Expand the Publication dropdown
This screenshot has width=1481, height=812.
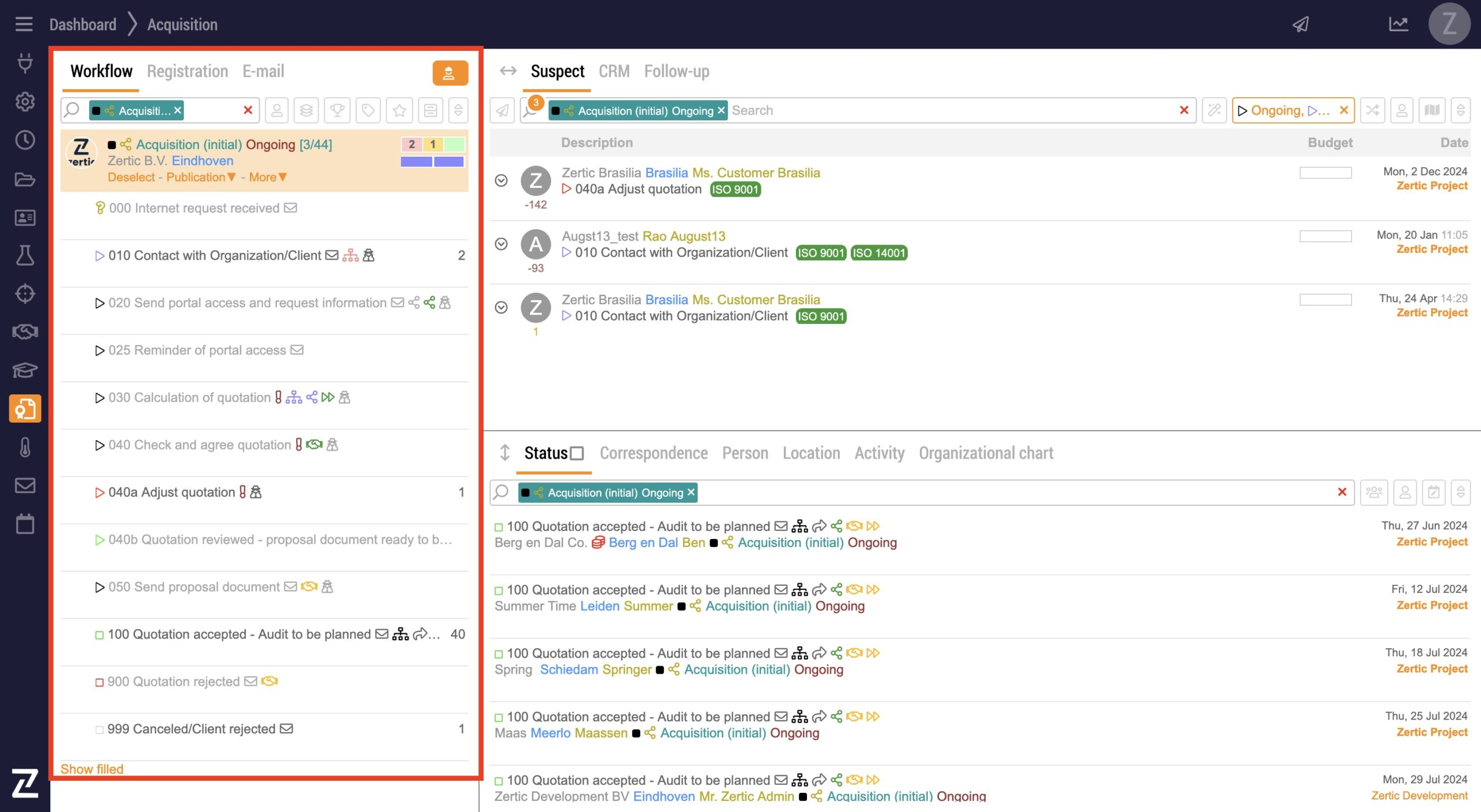click(x=201, y=178)
